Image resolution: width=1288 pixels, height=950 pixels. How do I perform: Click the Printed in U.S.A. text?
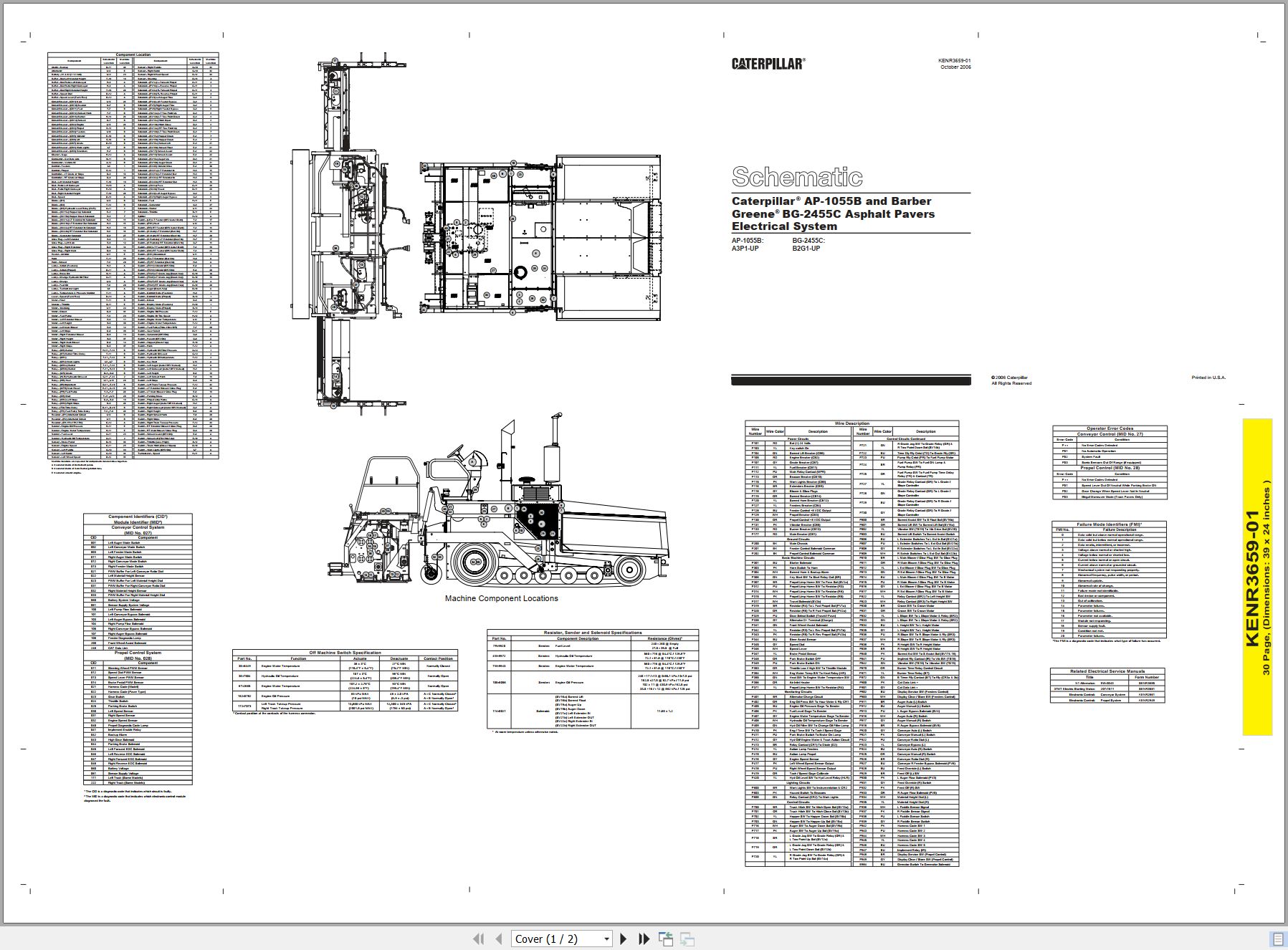coord(1208,378)
